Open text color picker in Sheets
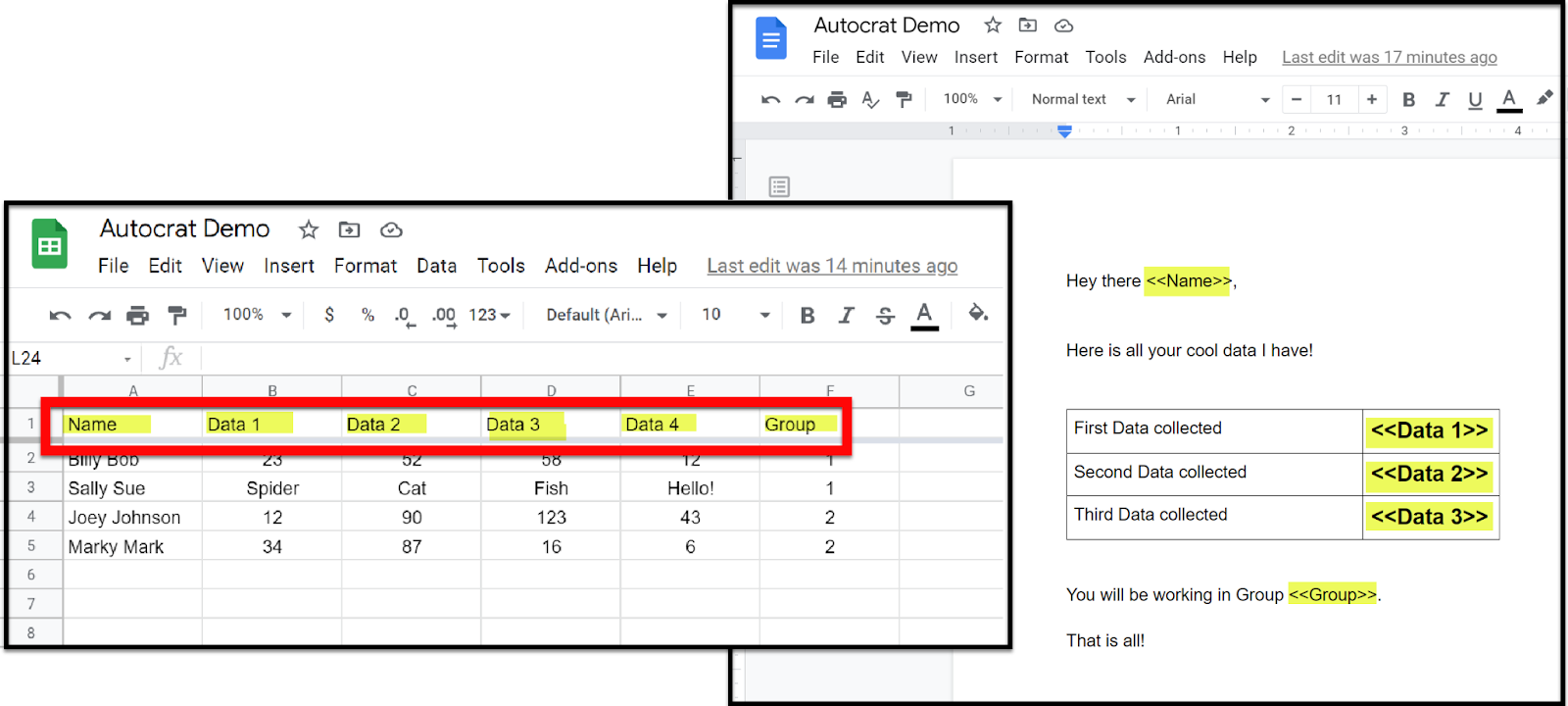The height and width of the screenshot is (706, 1568). click(924, 316)
